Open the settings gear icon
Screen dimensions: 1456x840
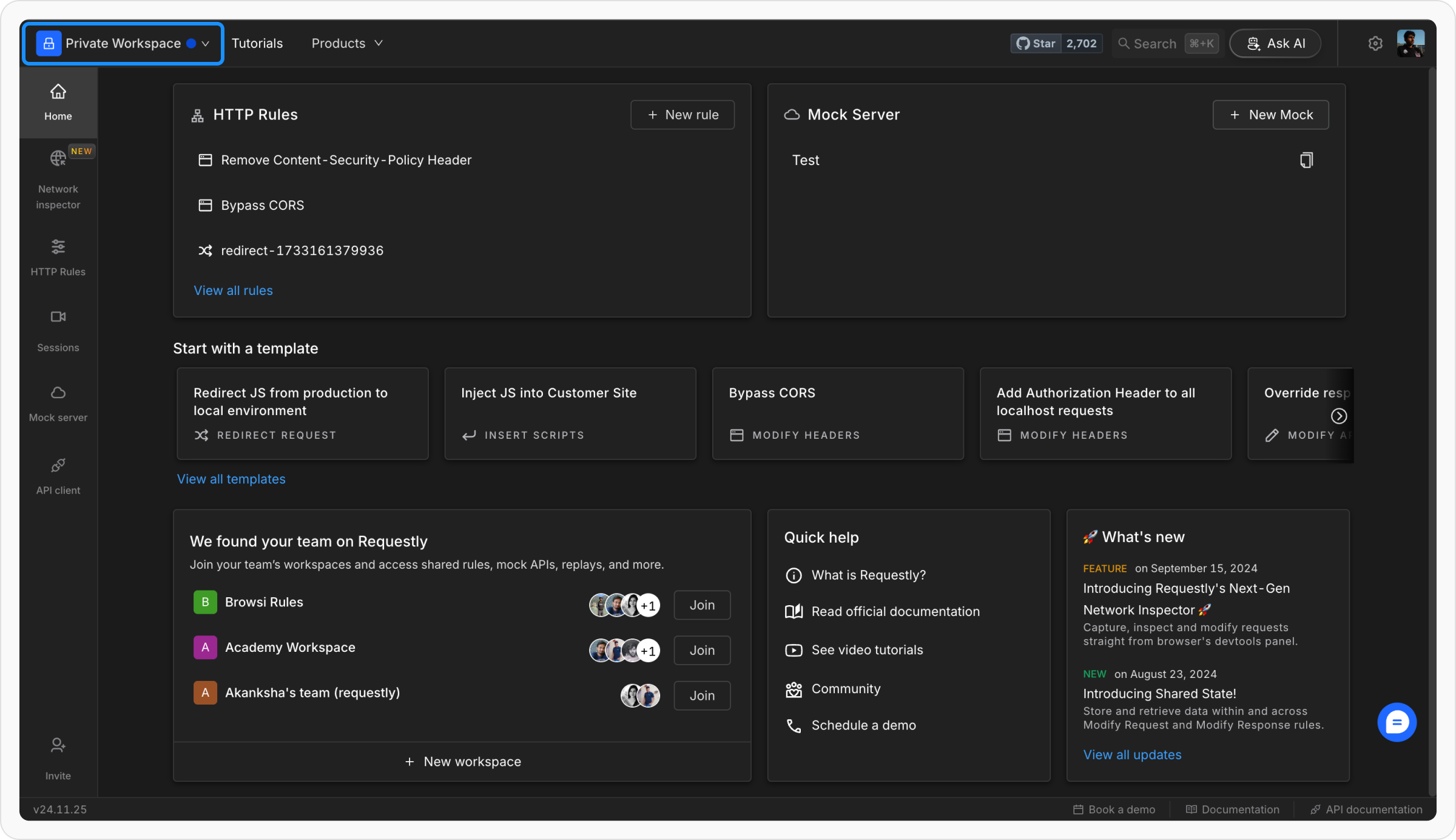tap(1375, 44)
